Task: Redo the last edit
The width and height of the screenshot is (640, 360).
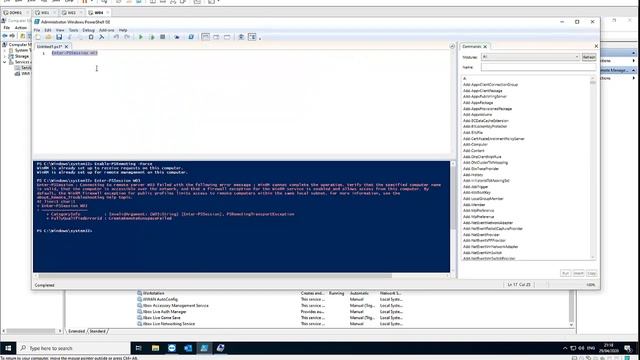Action: (x=127, y=37)
